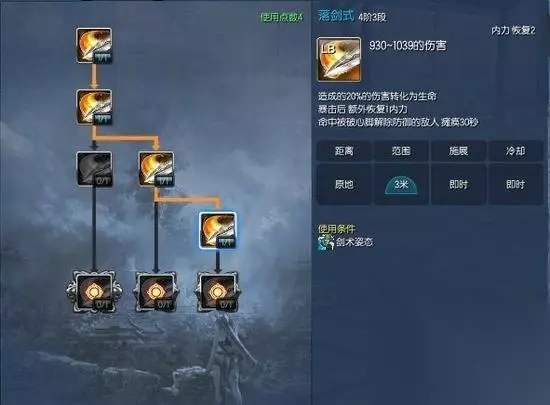Click the 范围 header cell
Screen dimensions: 550x405
[x=401, y=151]
